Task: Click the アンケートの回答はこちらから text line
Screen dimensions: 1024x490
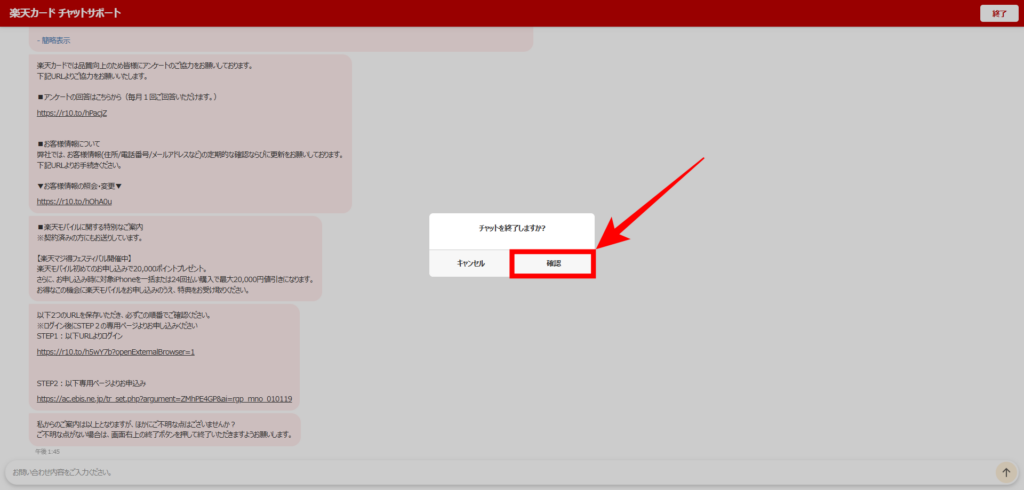Action: click(126, 97)
